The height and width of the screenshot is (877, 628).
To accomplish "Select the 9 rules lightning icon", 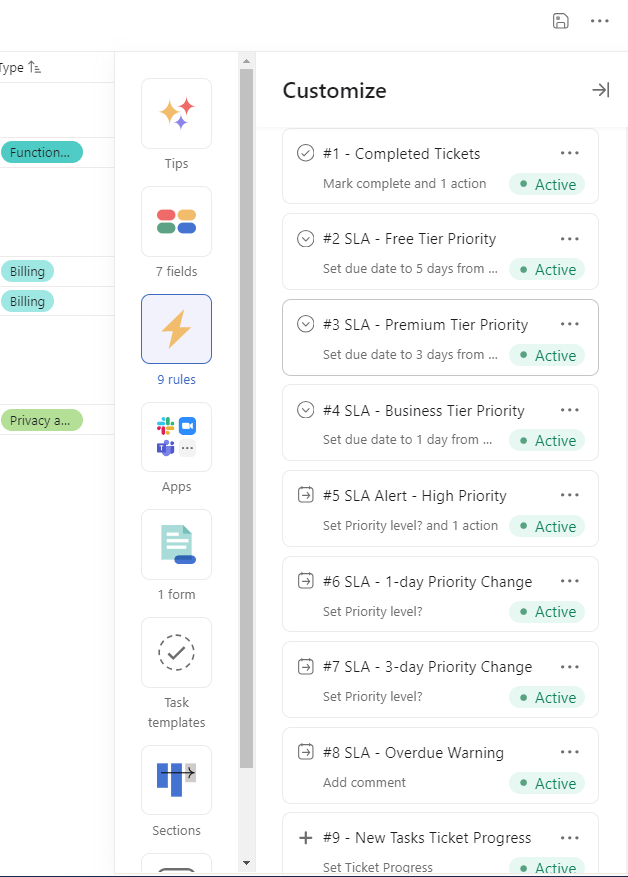I will (176, 329).
